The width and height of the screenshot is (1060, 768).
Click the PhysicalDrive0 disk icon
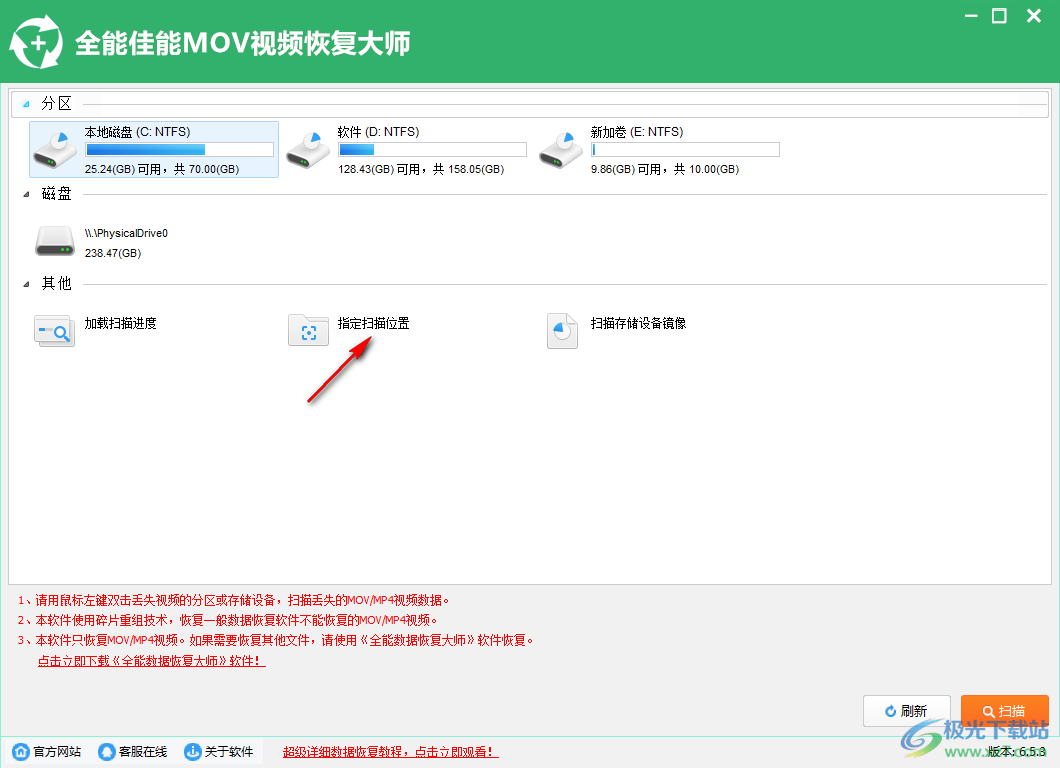click(x=55, y=241)
